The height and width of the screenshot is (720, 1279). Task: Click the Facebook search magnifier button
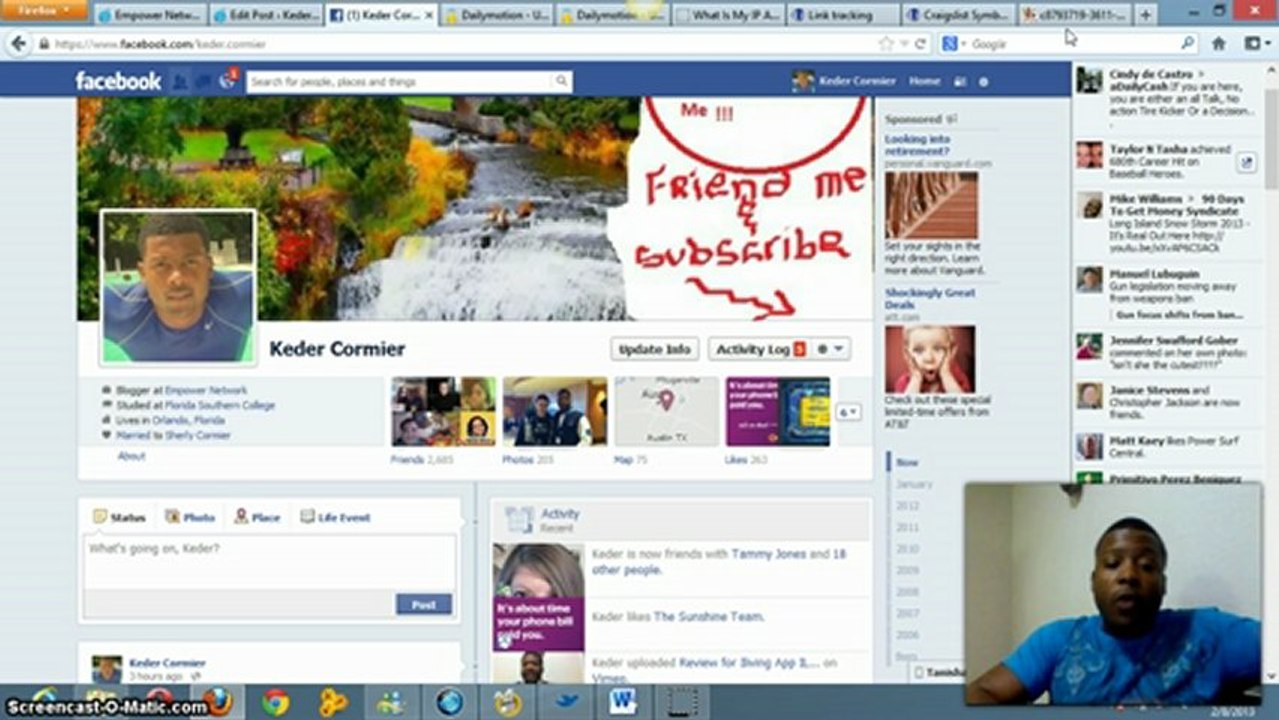562,81
